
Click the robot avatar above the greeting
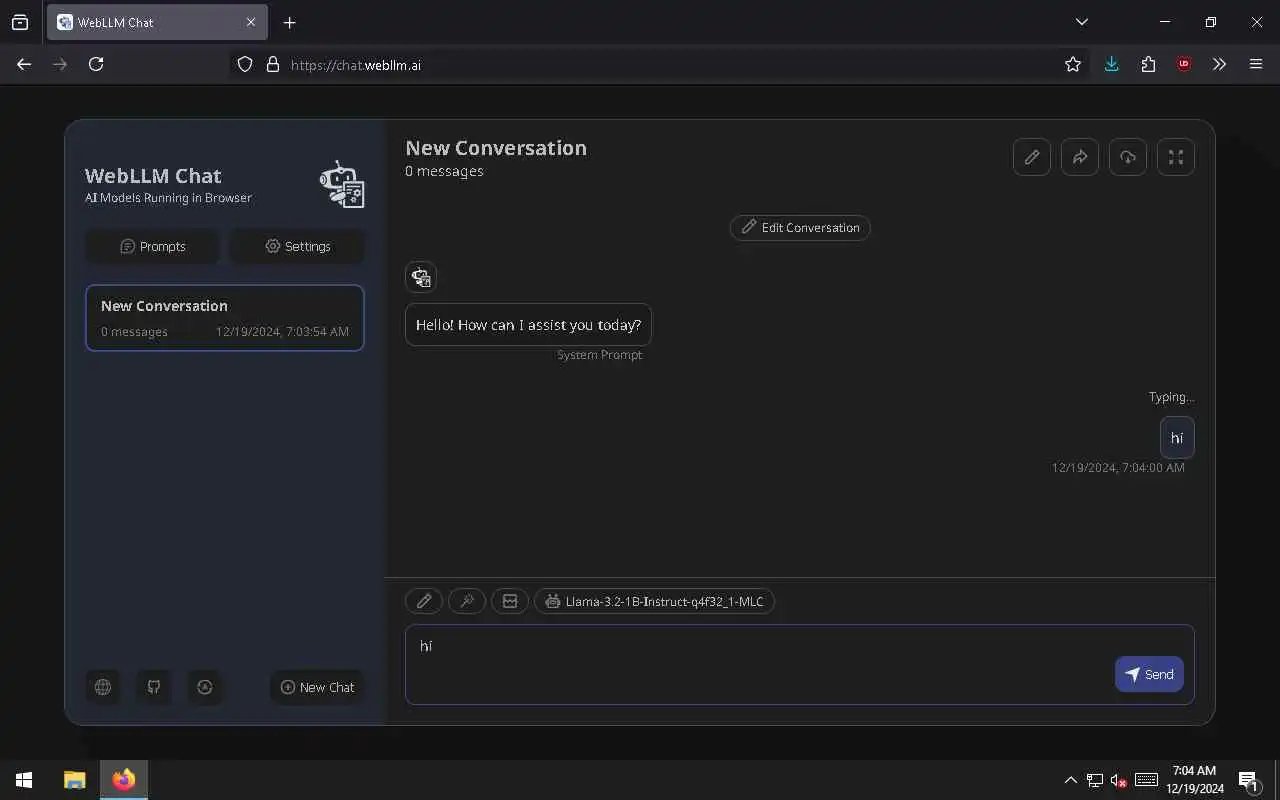[x=421, y=277]
